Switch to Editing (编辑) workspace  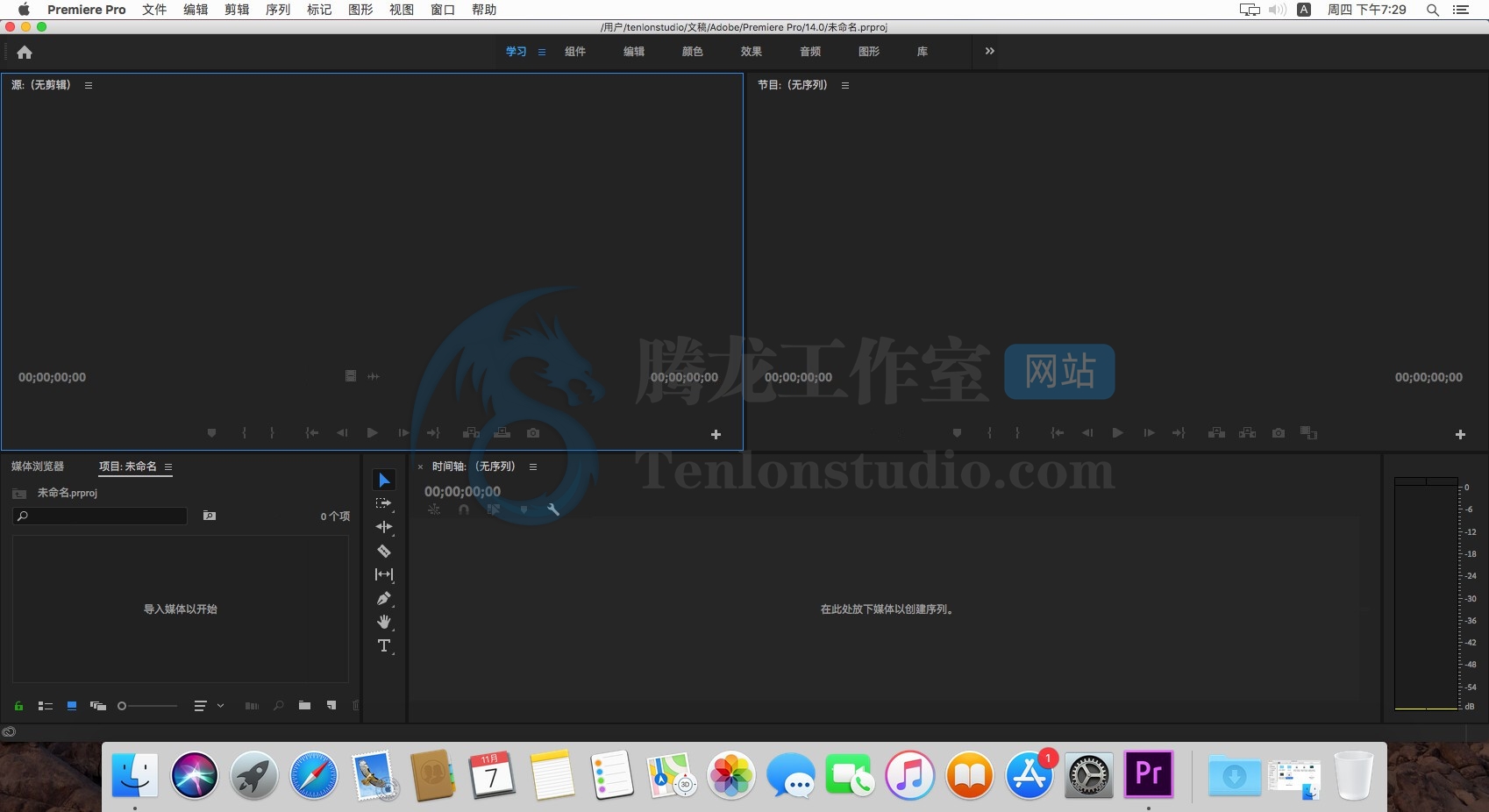(x=634, y=52)
